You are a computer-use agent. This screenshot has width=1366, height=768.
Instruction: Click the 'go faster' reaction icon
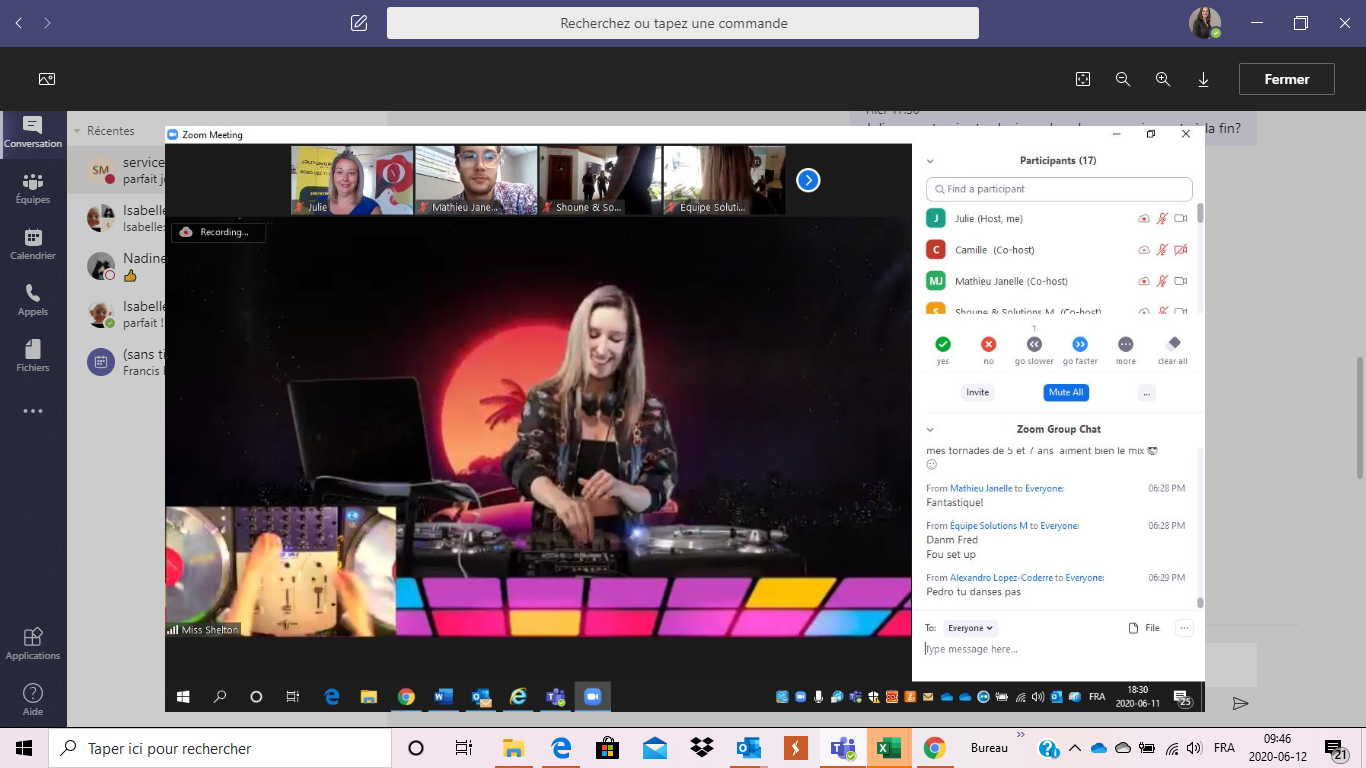pos(1080,344)
